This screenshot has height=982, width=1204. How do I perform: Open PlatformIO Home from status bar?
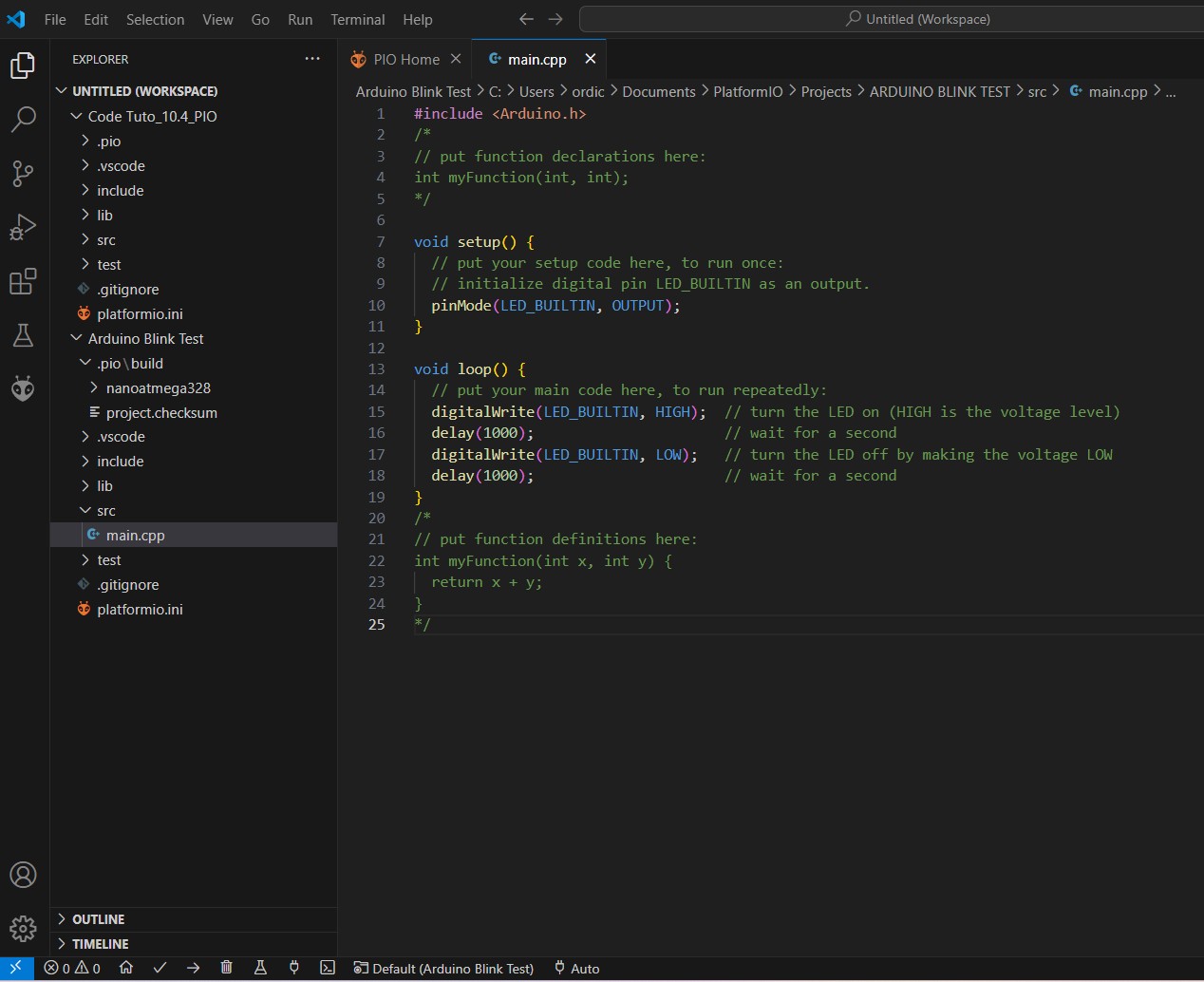[126, 968]
